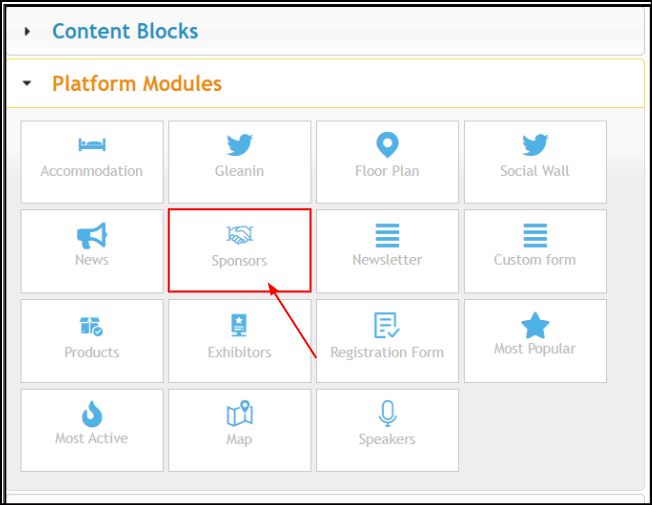Choose the Floor Plan pin icon
This screenshot has width=652, height=505.
387,145
